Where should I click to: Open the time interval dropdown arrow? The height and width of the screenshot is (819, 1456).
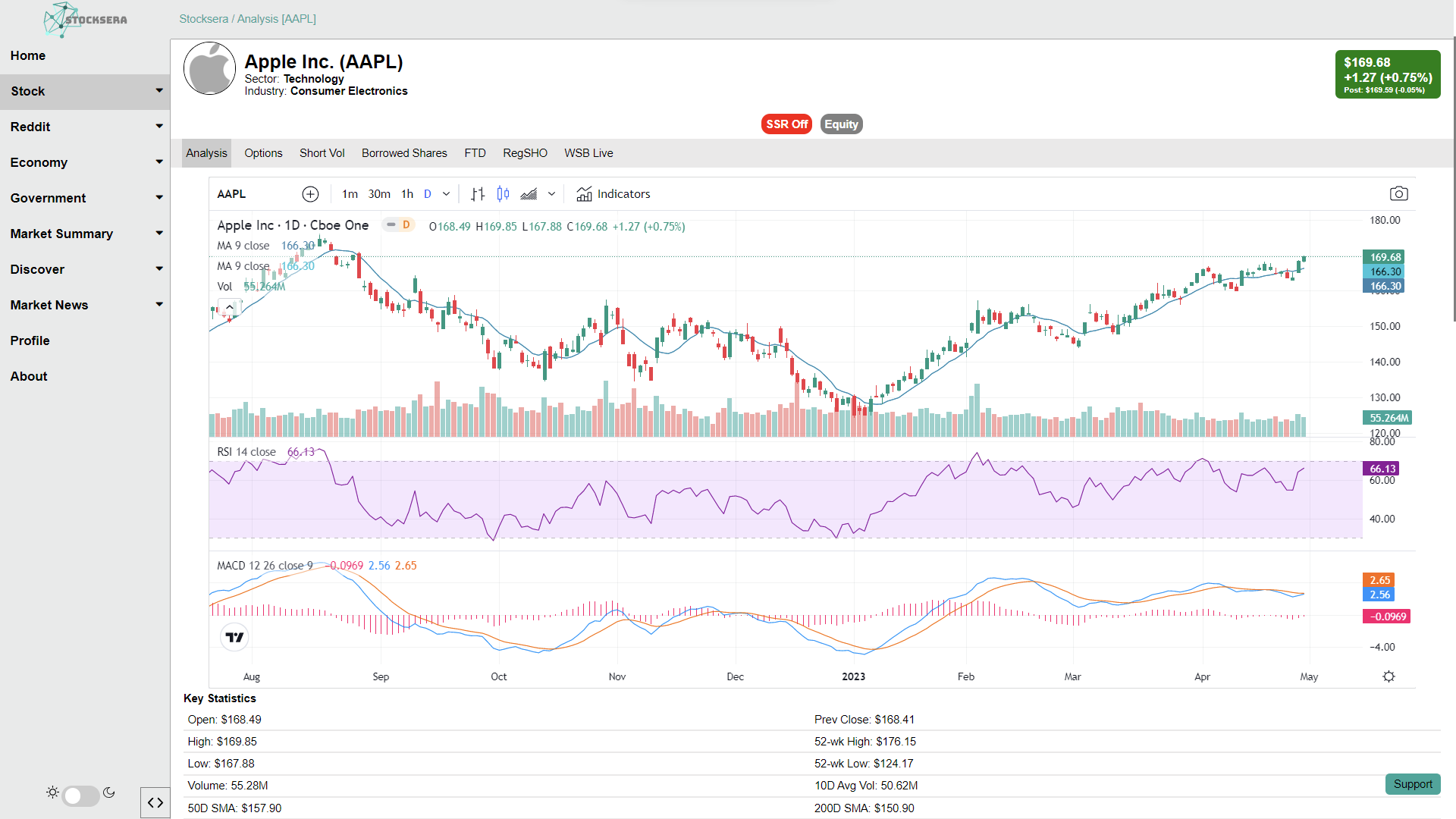[x=446, y=194]
